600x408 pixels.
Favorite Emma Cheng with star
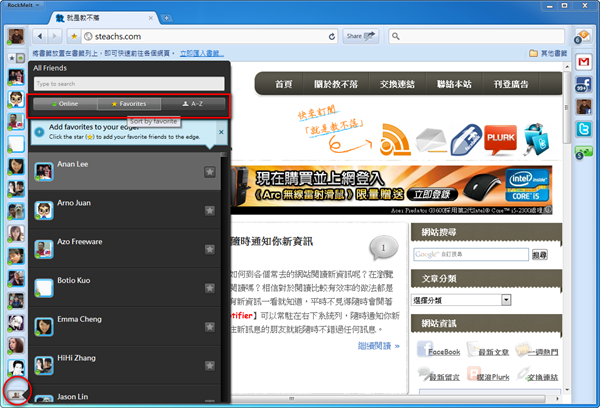tap(209, 327)
